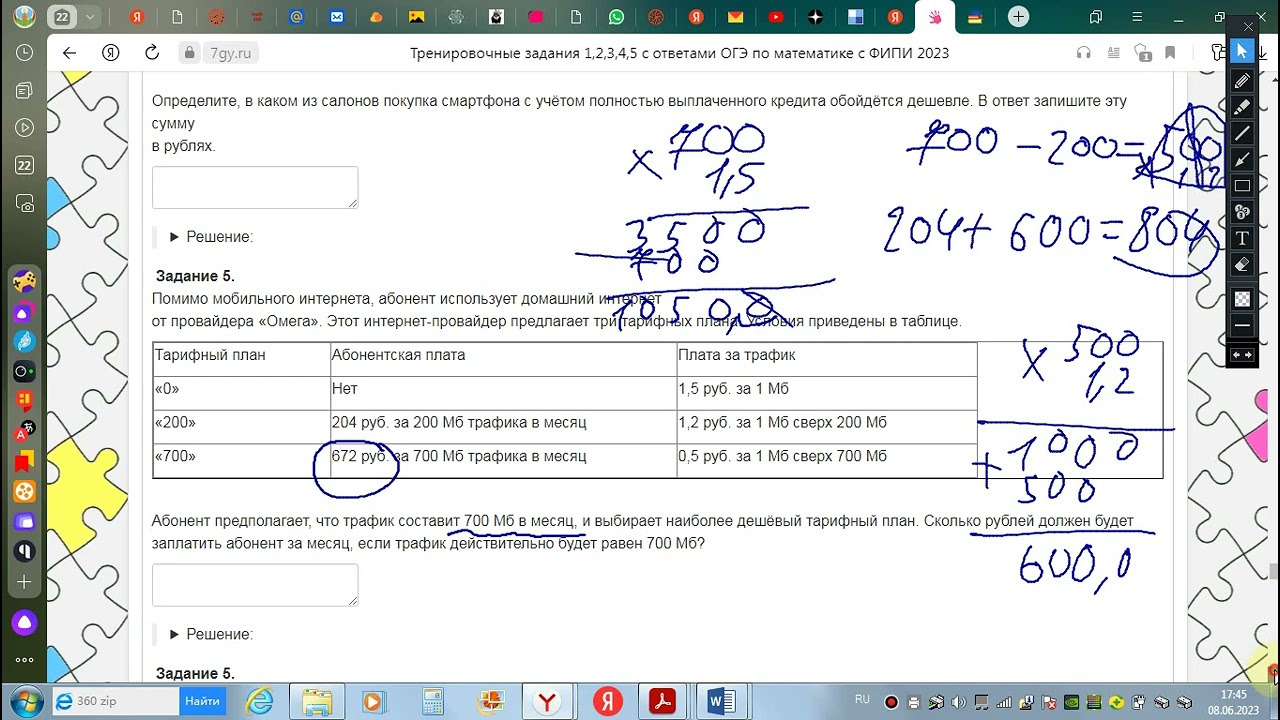
Task: Open Internet Explorer from taskbar
Action: [x=259, y=701]
